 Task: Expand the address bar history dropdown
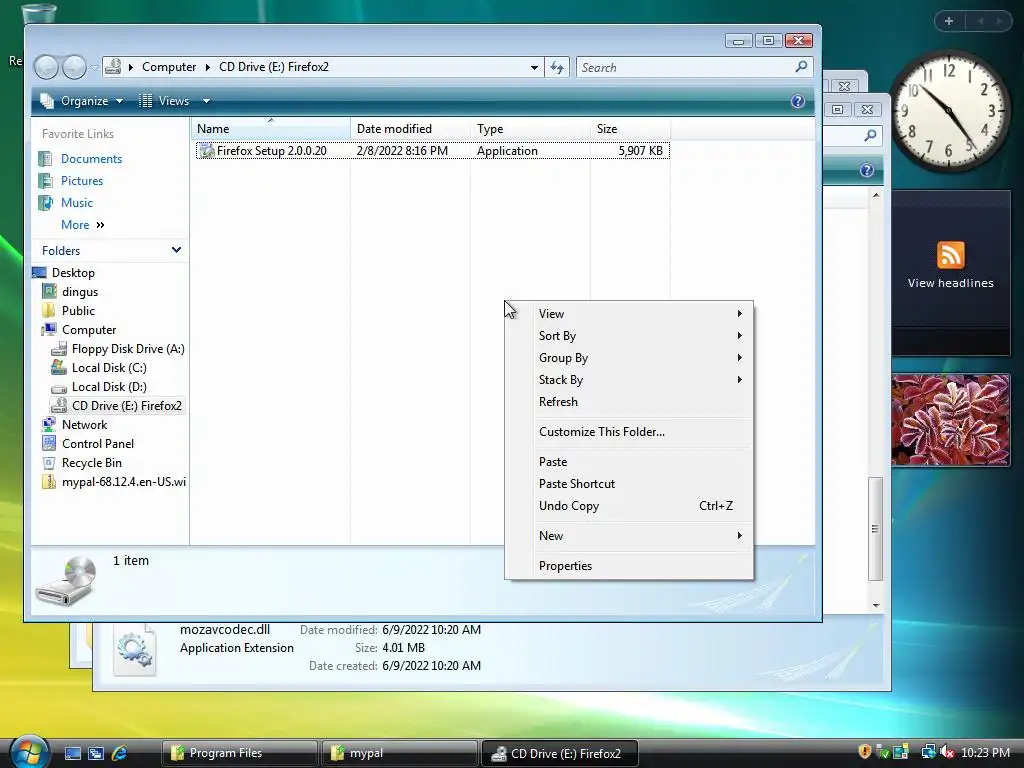[x=534, y=67]
